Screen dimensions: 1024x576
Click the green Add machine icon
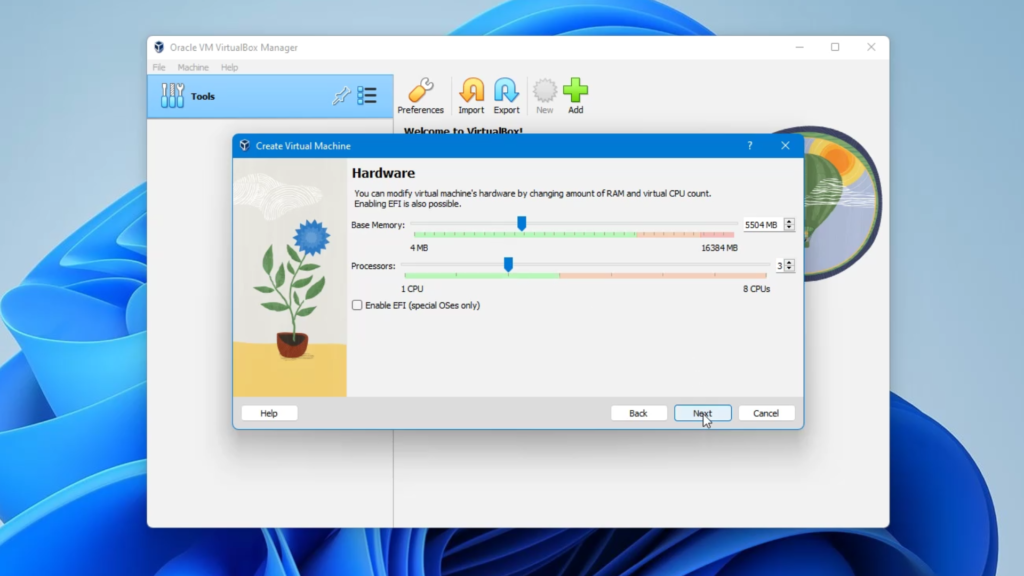tap(575, 96)
